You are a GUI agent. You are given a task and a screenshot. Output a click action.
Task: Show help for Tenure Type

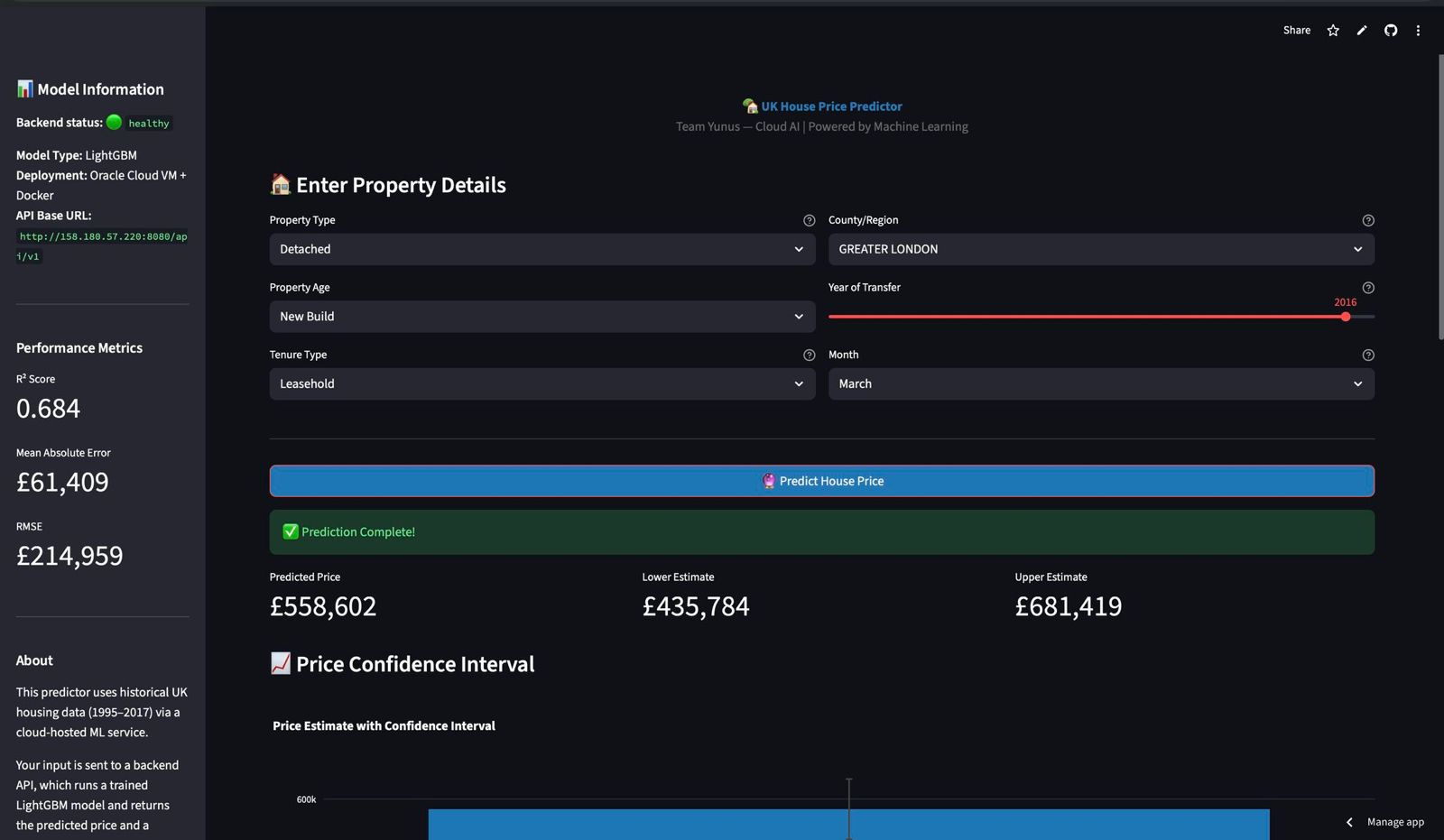809,355
